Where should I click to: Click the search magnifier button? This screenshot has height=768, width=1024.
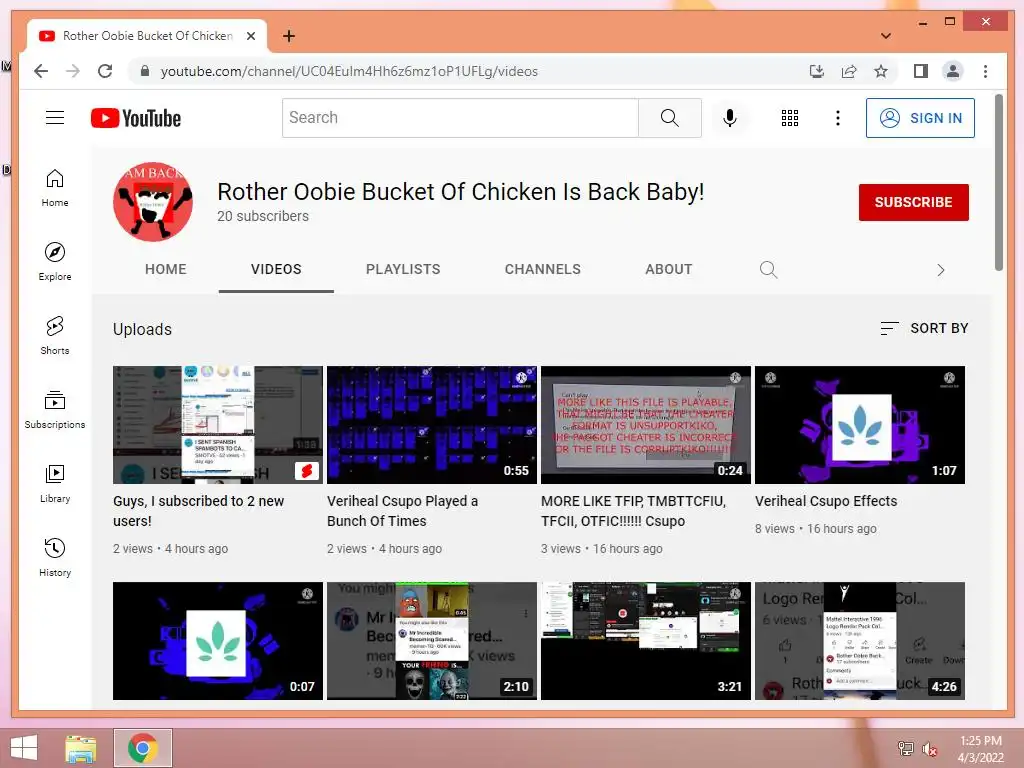669,118
